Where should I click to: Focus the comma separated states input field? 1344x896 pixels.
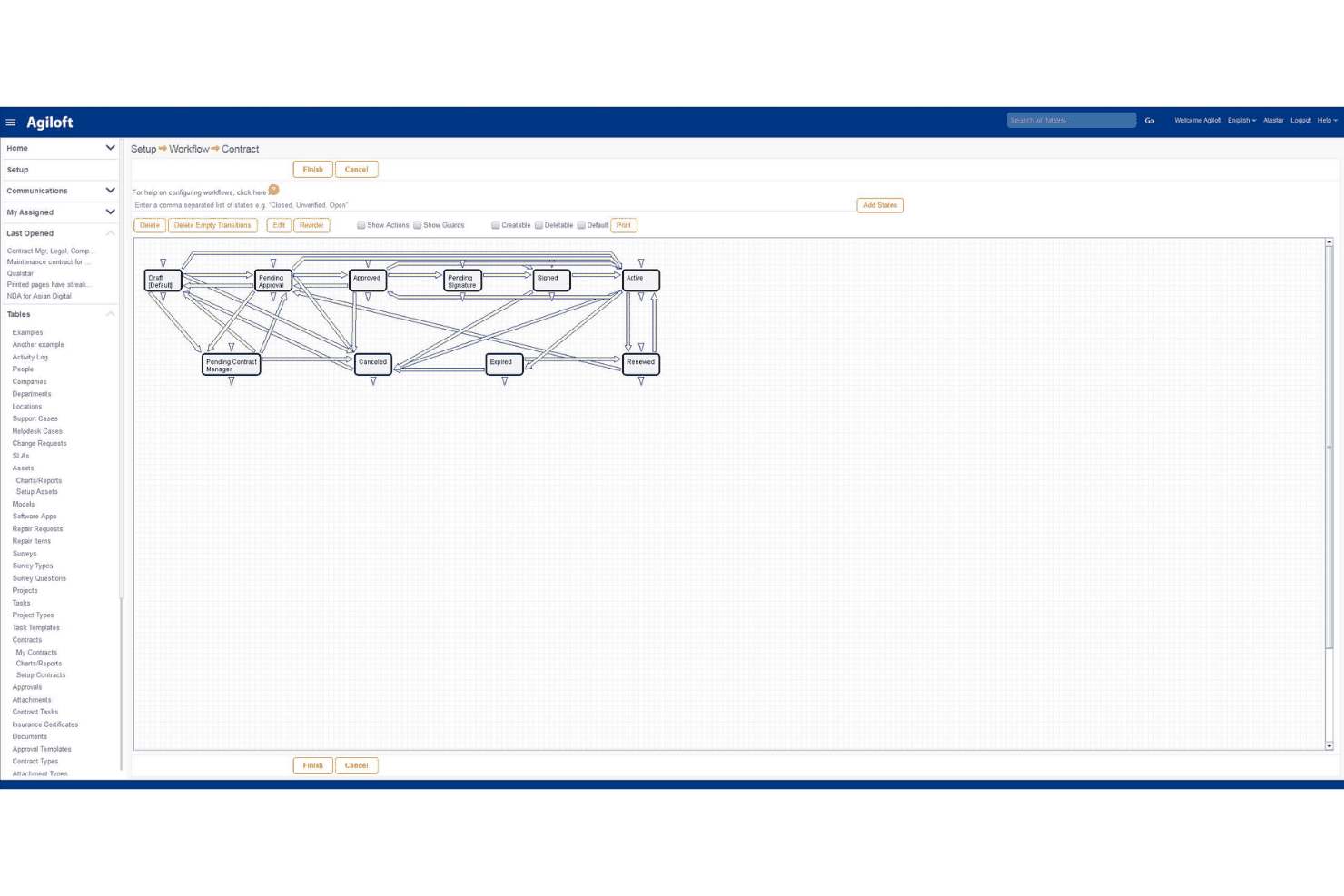pos(492,205)
